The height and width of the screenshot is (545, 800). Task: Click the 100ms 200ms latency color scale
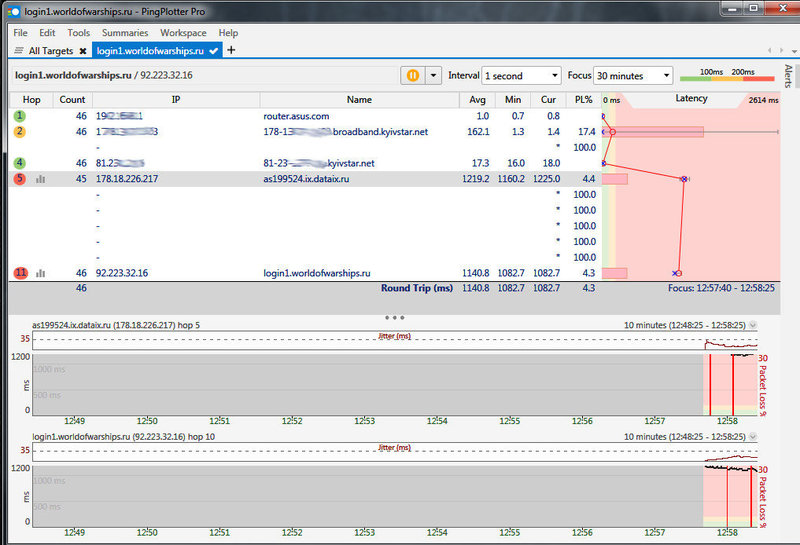click(728, 75)
